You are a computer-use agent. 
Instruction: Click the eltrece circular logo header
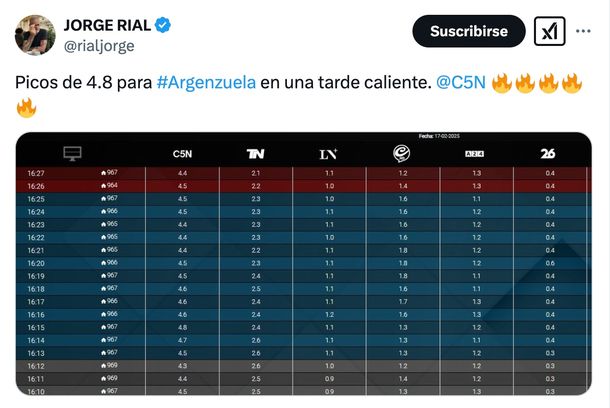click(401, 153)
